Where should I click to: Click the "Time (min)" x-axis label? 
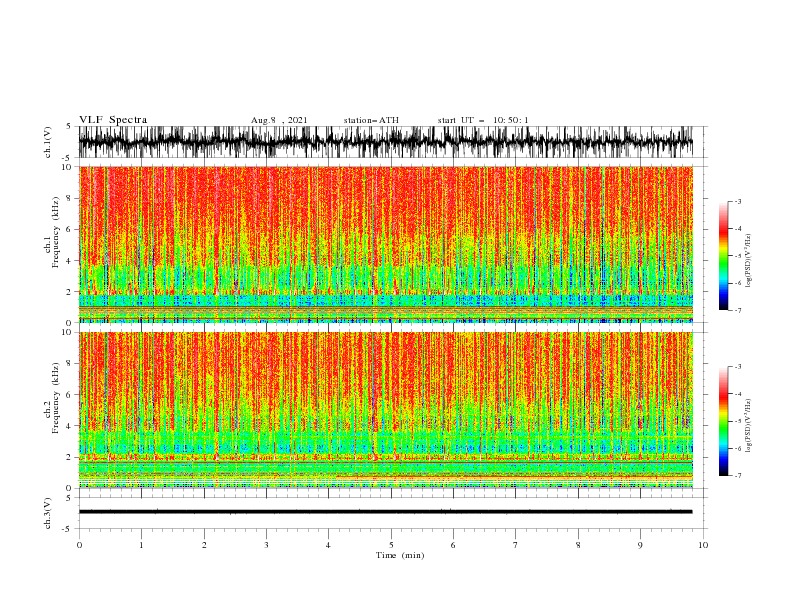400,555
